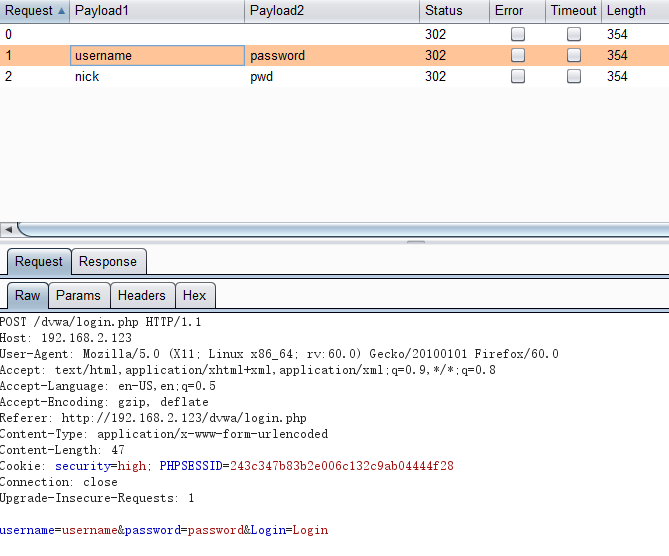Screen dimensions: 669x556
Task: Show the Params view tab
Action: (x=78, y=295)
